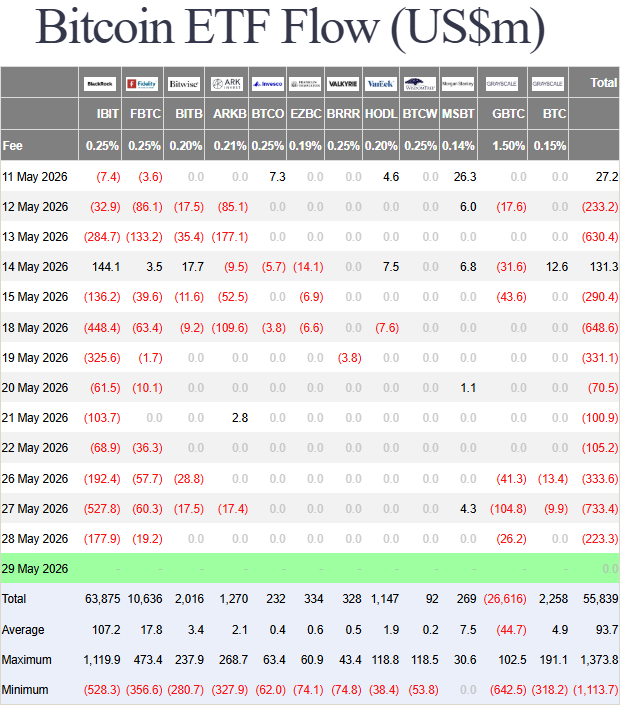621x707 pixels.
Task: Select the BITB ticker header
Action: pyautogui.click(x=189, y=114)
